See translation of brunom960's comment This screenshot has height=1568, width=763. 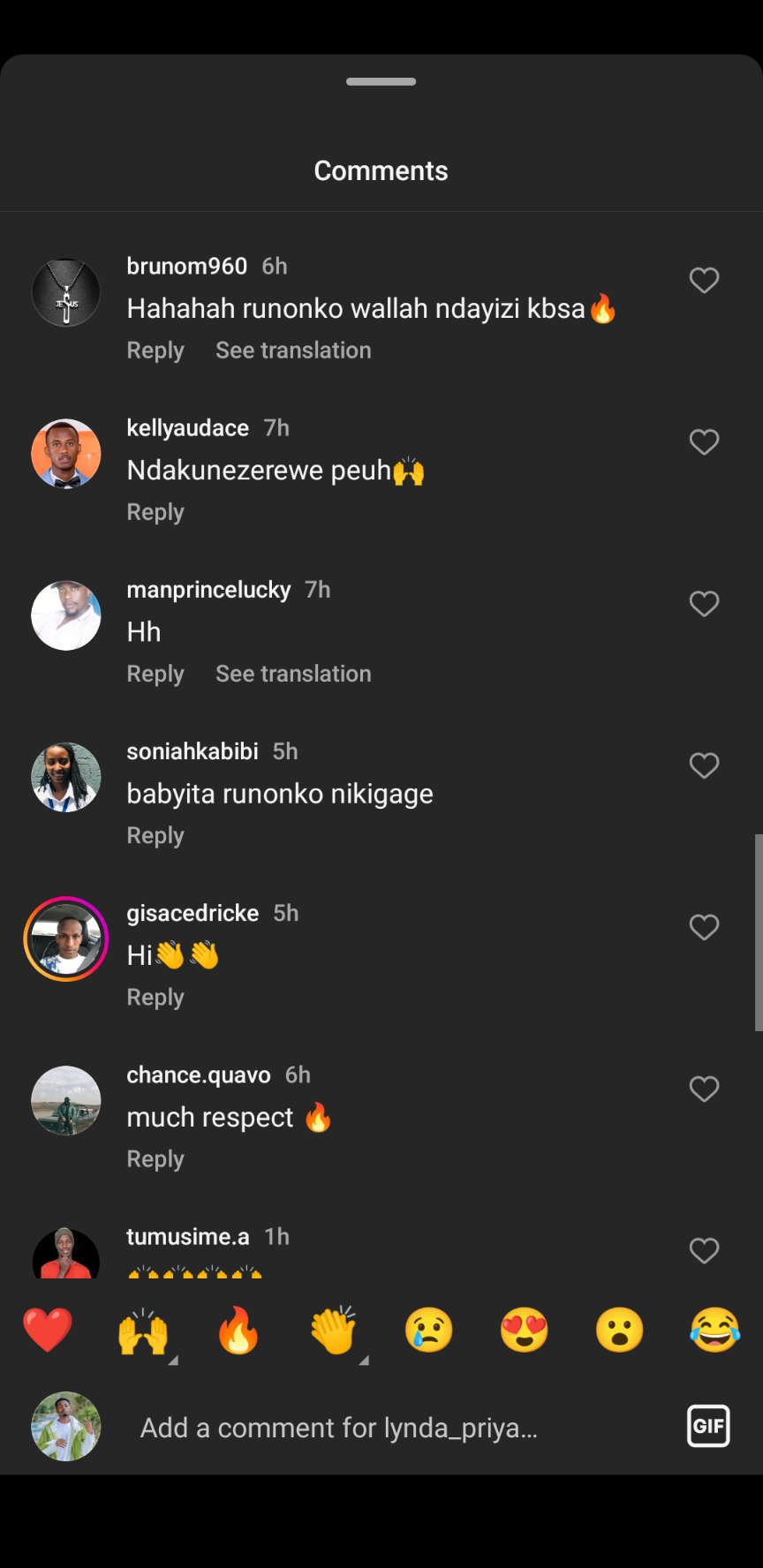(x=293, y=351)
